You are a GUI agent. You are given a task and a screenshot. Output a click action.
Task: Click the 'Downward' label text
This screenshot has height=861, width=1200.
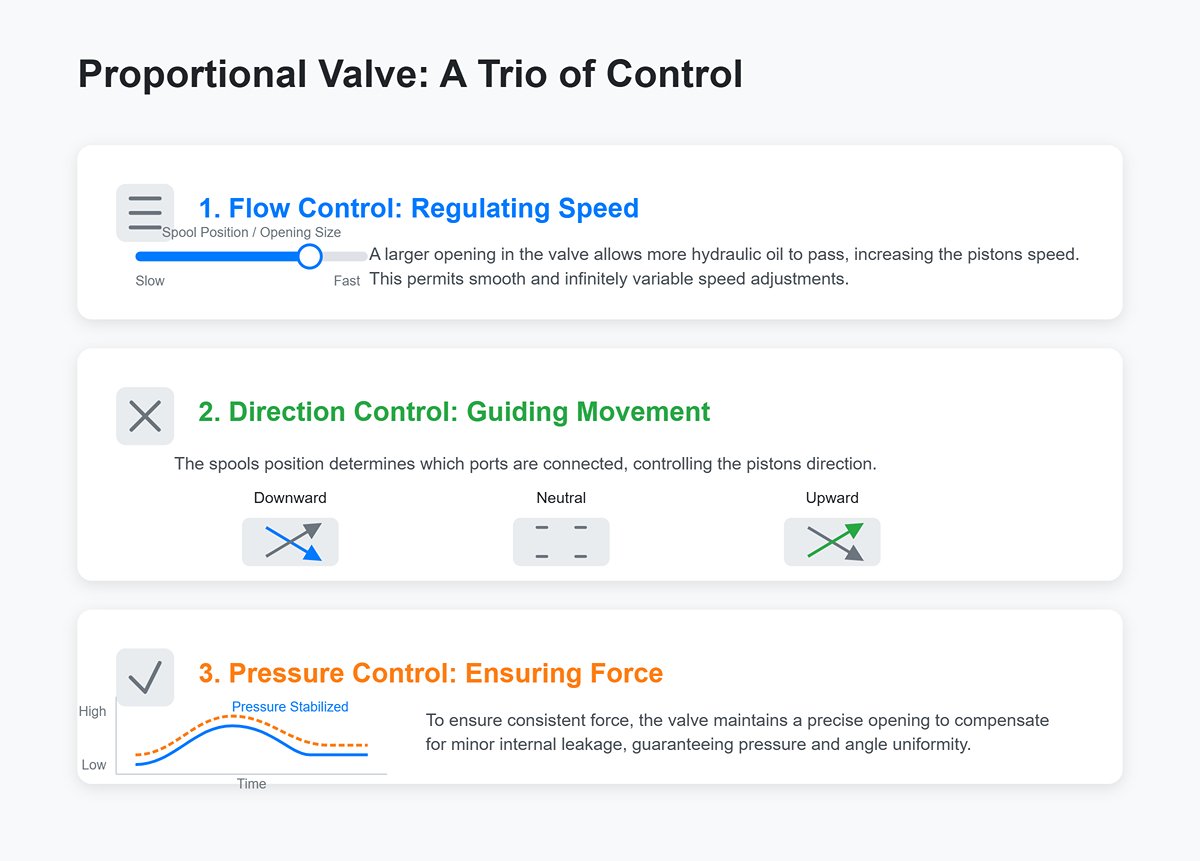point(290,498)
